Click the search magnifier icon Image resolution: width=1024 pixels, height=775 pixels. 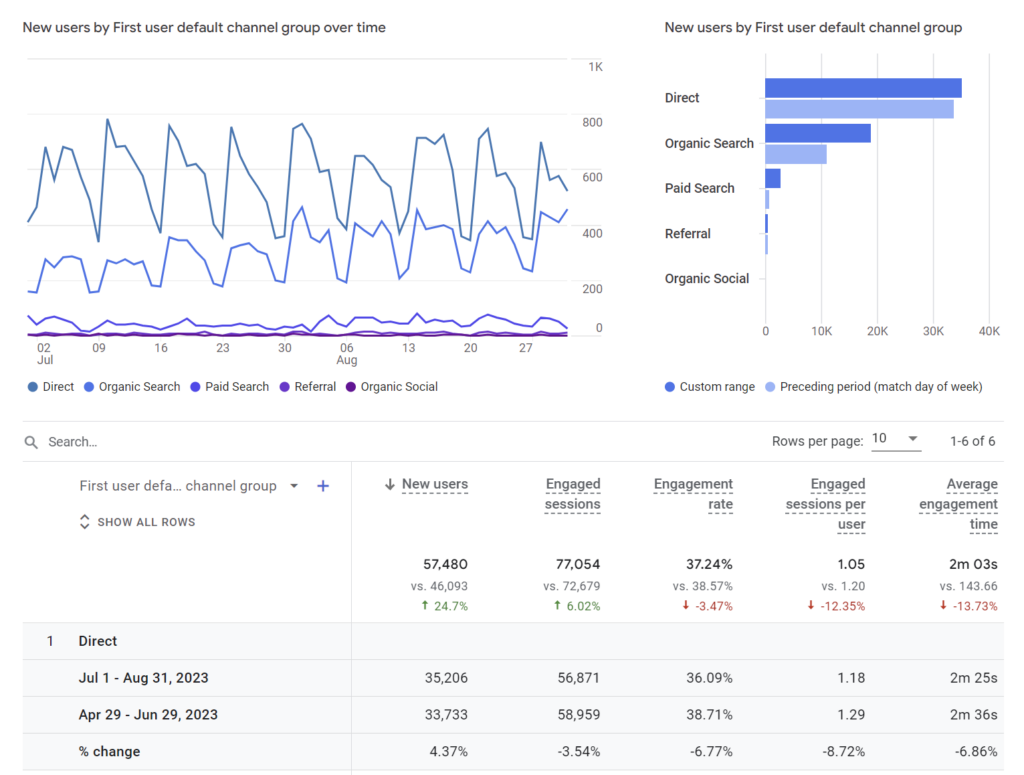pyautogui.click(x=31, y=442)
